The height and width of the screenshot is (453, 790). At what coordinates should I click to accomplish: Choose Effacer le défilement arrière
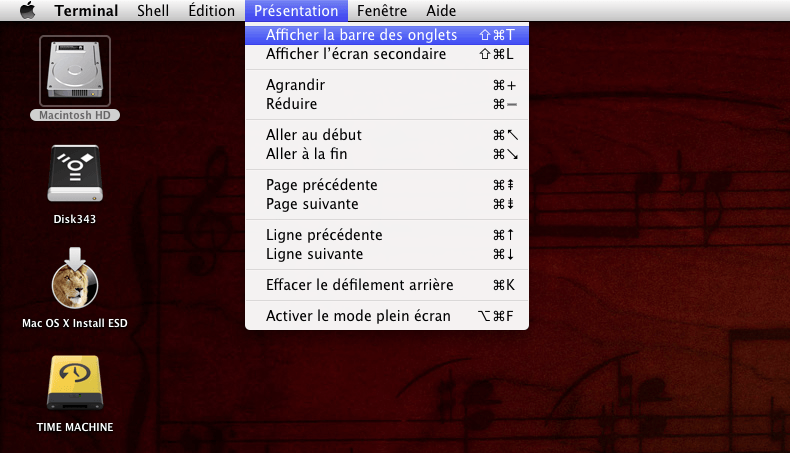387,285
